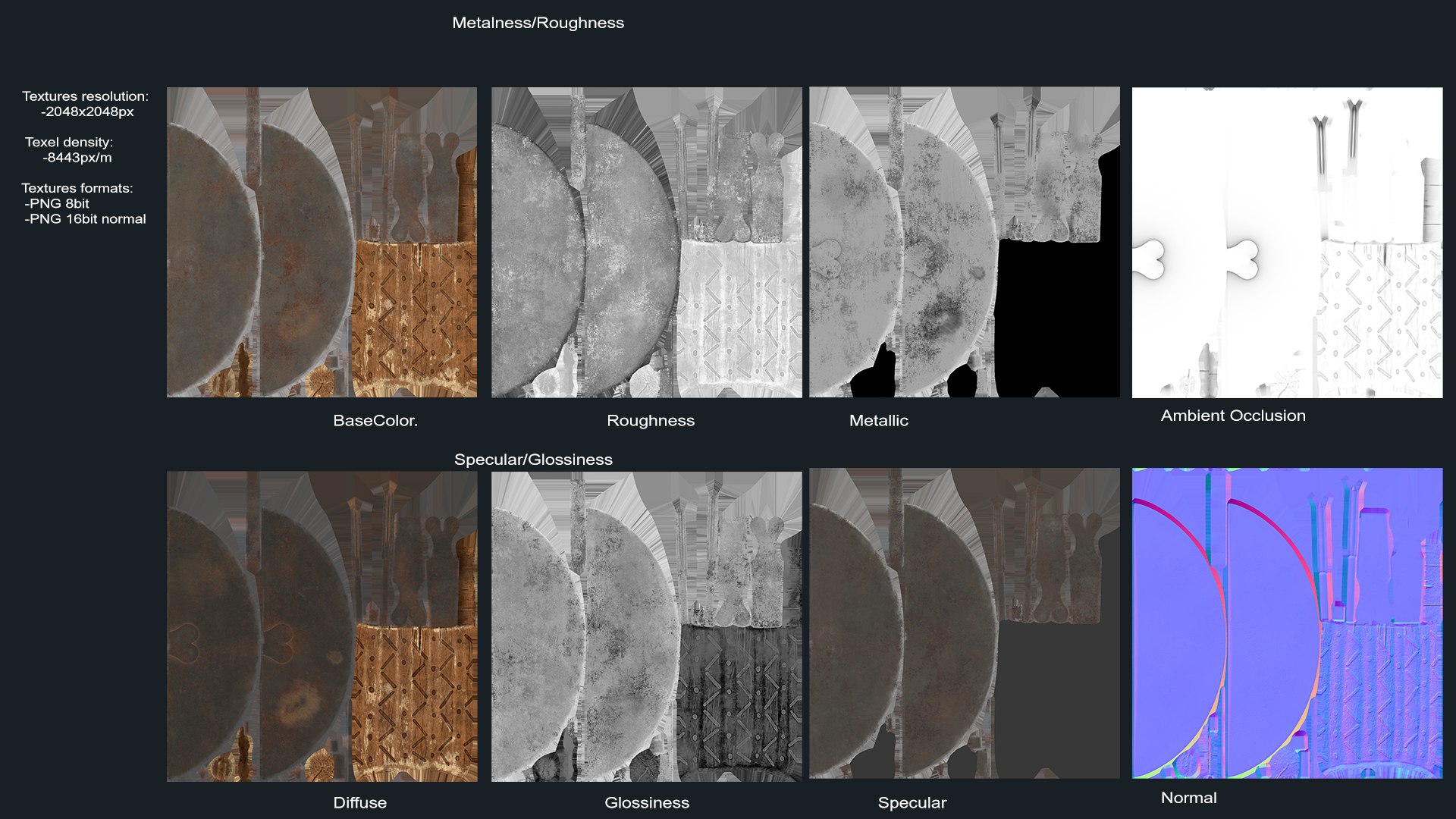Viewport: 1456px width, 819px height.
Task: Click the PNG 16bit normal format text
Action: (x=86, y=219)
